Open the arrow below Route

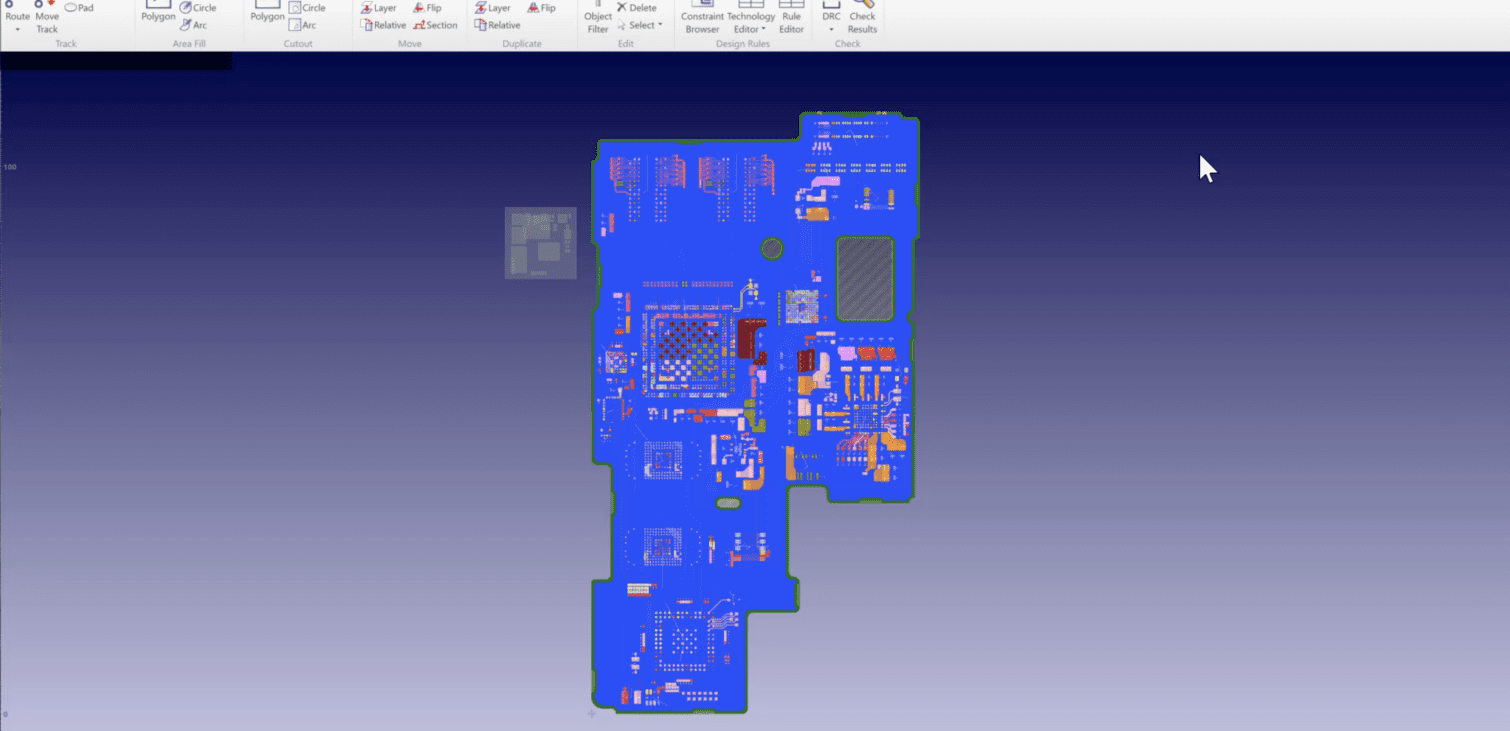tap(18, 29)
